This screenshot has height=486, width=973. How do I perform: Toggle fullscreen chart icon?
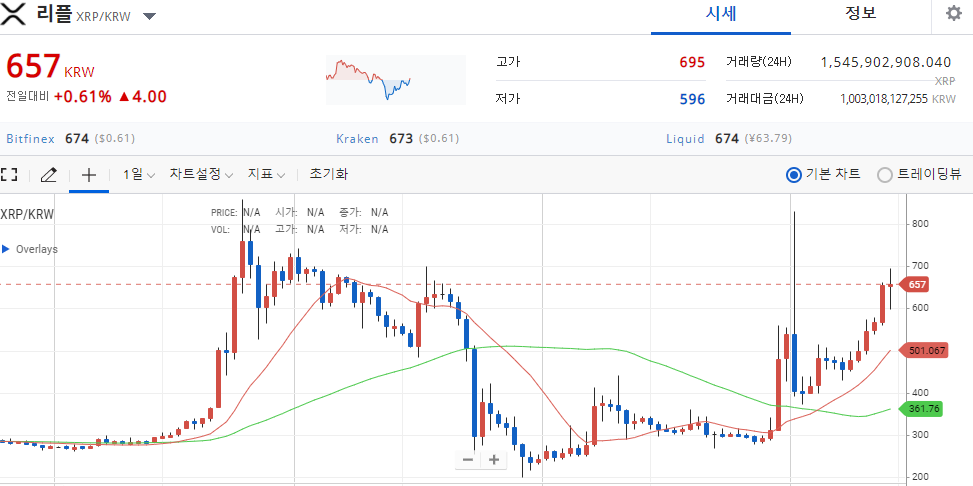9,174
